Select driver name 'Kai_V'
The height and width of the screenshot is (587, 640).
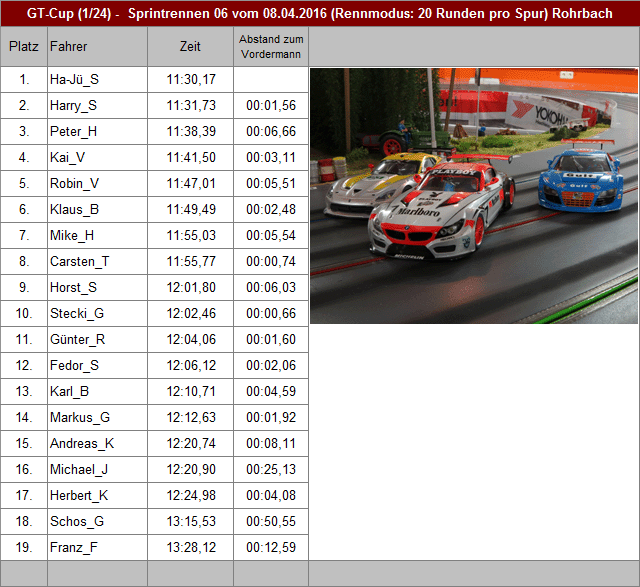(x=67, y=158)
